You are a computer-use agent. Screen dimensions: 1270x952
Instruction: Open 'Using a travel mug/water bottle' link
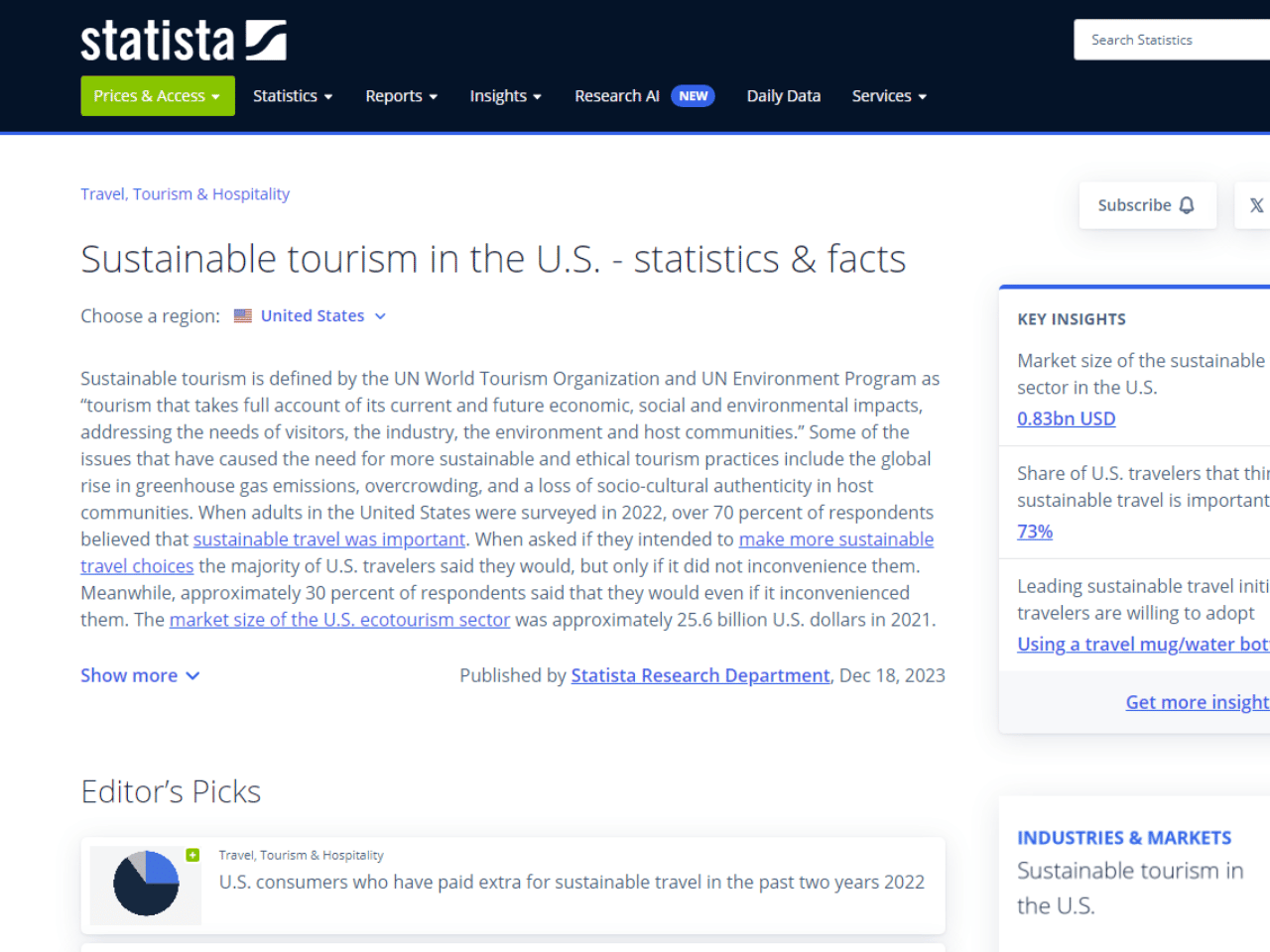pyautogui.click(x=1143, y=645)
